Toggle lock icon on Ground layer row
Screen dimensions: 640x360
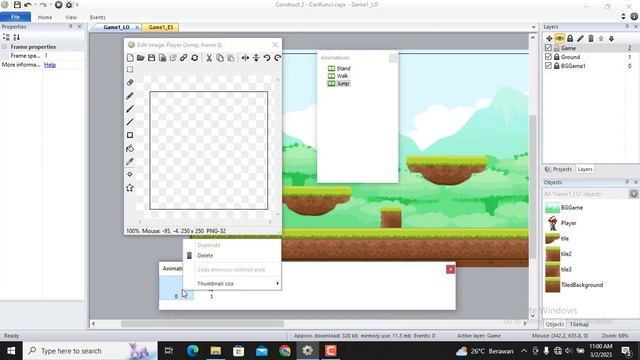(x=556, y=57)
